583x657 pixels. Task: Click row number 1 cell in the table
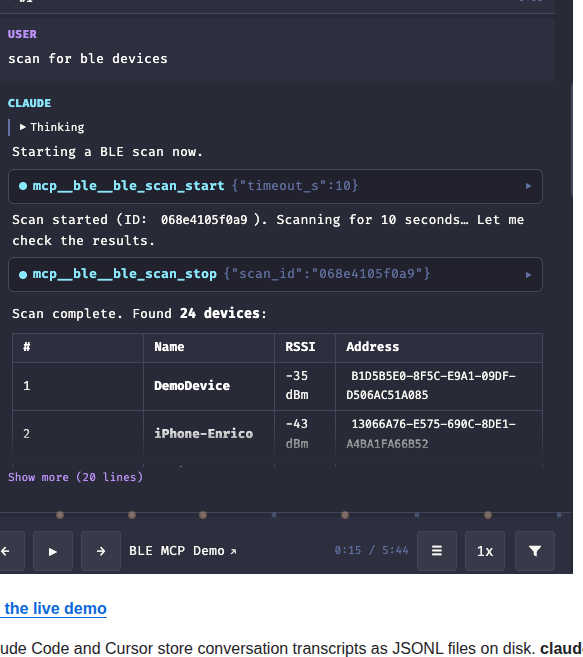point(78,386)
